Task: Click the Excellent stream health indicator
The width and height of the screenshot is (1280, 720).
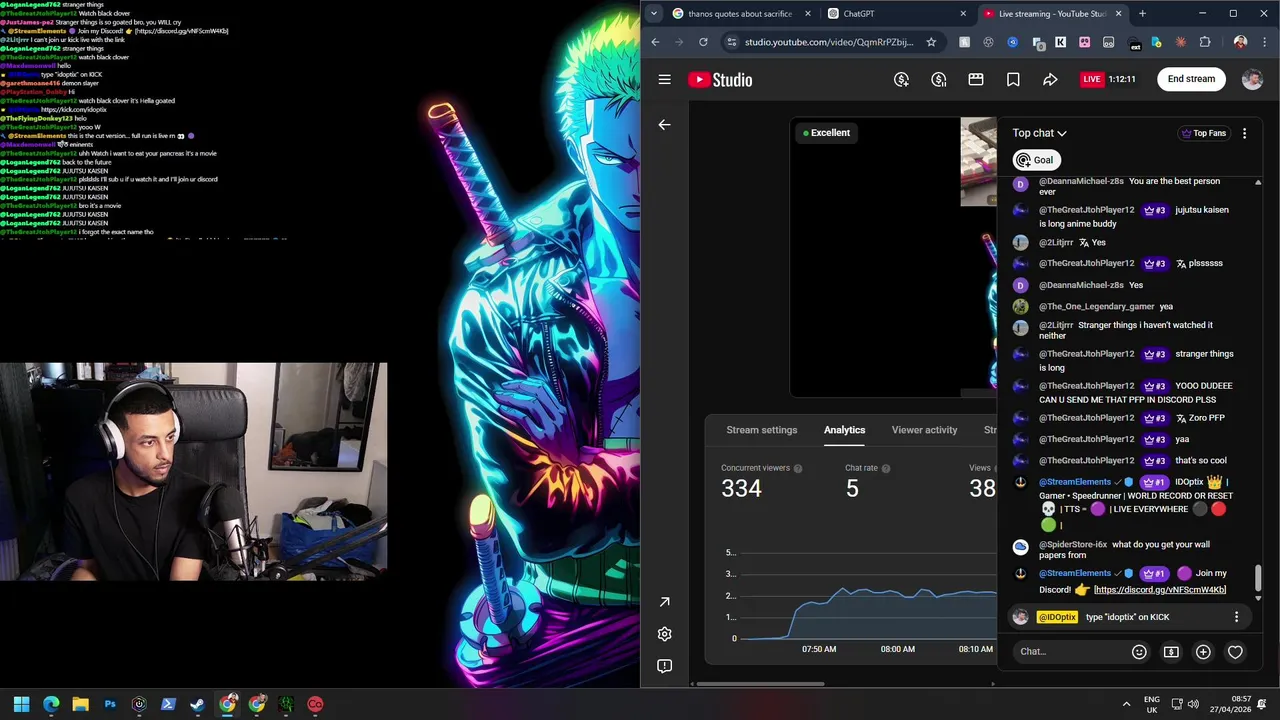Action: point(827,133)
